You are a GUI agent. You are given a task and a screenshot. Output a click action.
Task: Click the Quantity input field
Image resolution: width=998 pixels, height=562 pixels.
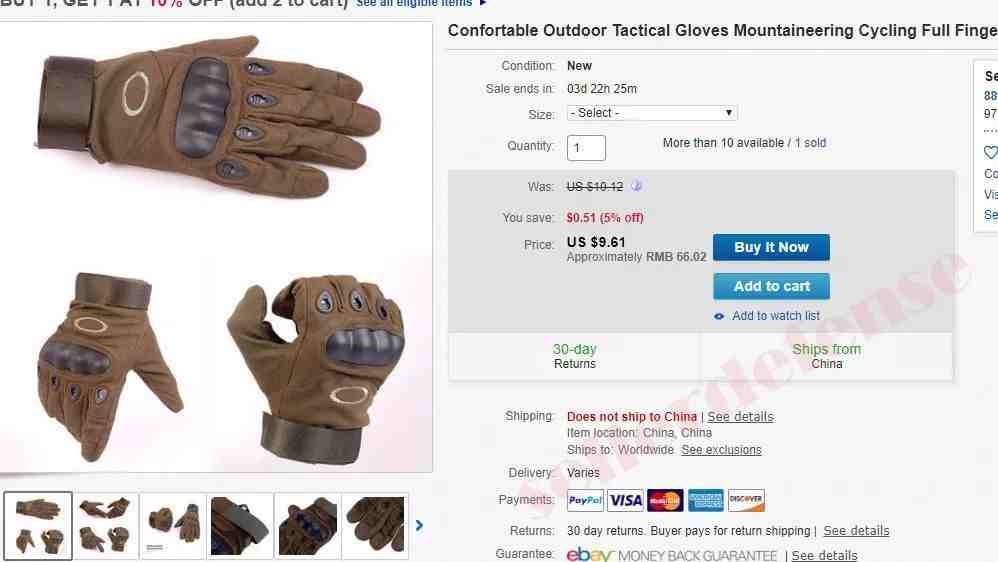586,148
